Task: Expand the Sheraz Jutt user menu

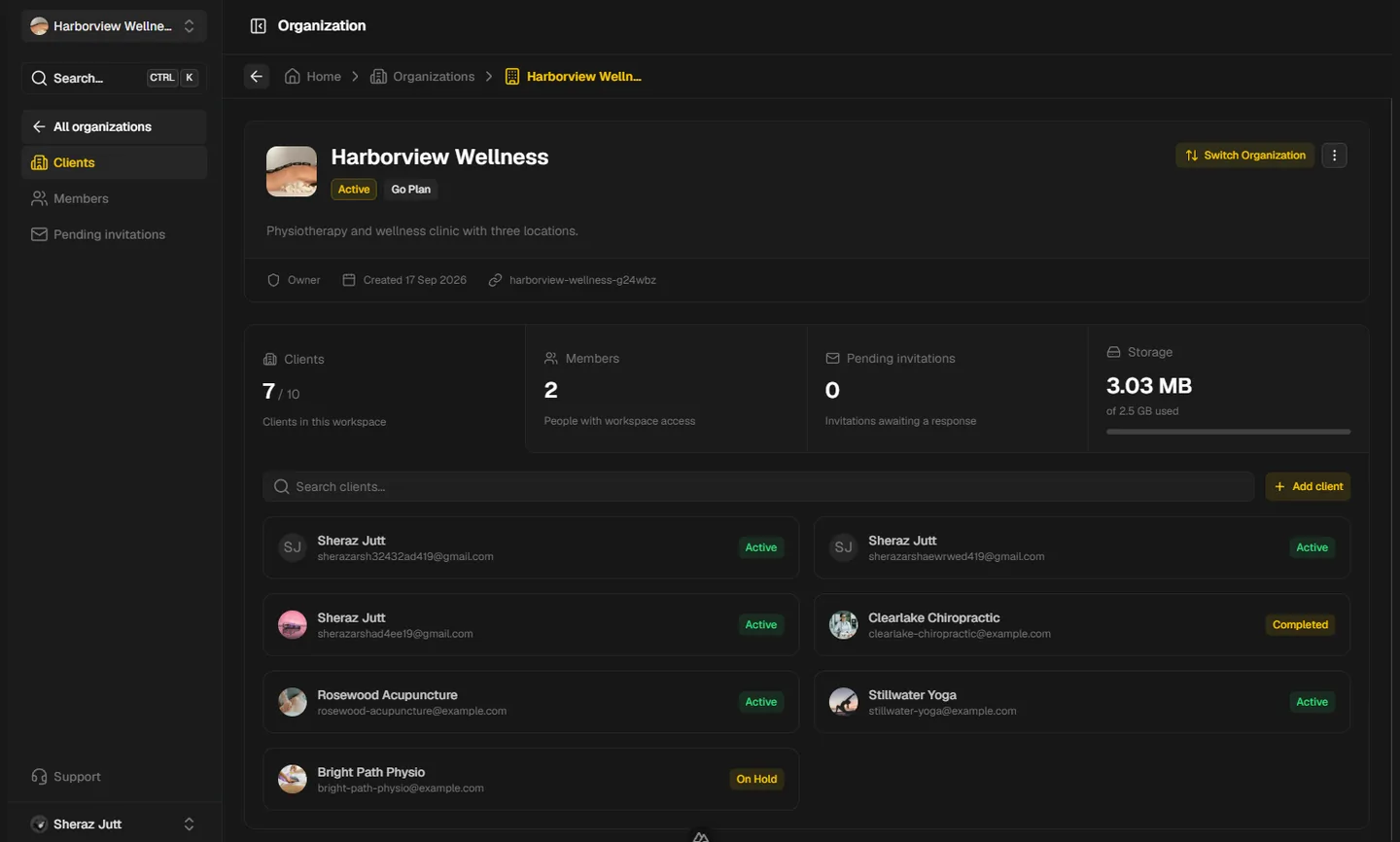Action: (x=114, y=824)
